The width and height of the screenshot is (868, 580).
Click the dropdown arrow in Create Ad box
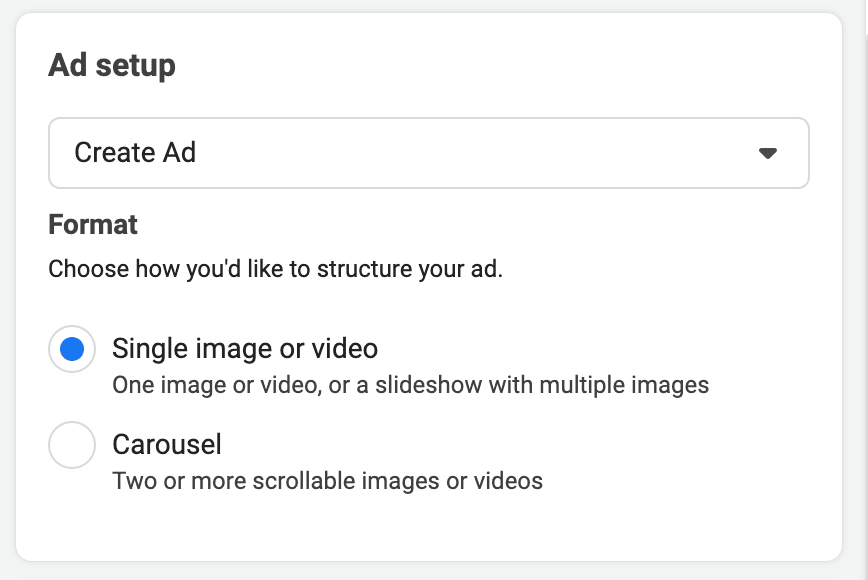(768, 153)
